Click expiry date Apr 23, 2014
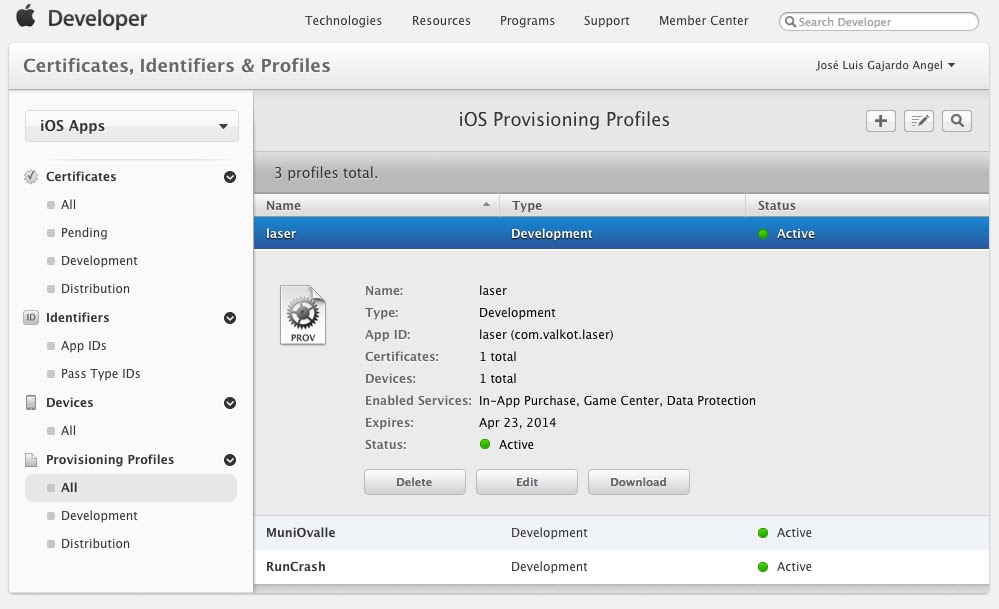This screenshot has height=609, width=999. (x=517, y=422)
